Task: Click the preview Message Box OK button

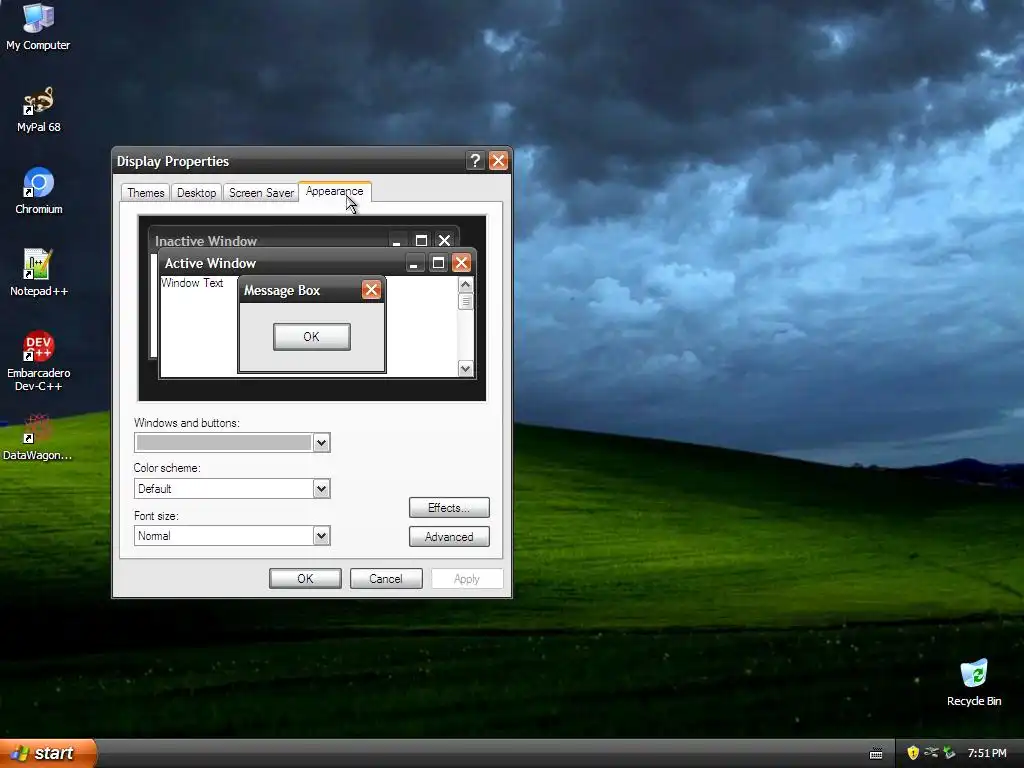Action: point(312,337)
